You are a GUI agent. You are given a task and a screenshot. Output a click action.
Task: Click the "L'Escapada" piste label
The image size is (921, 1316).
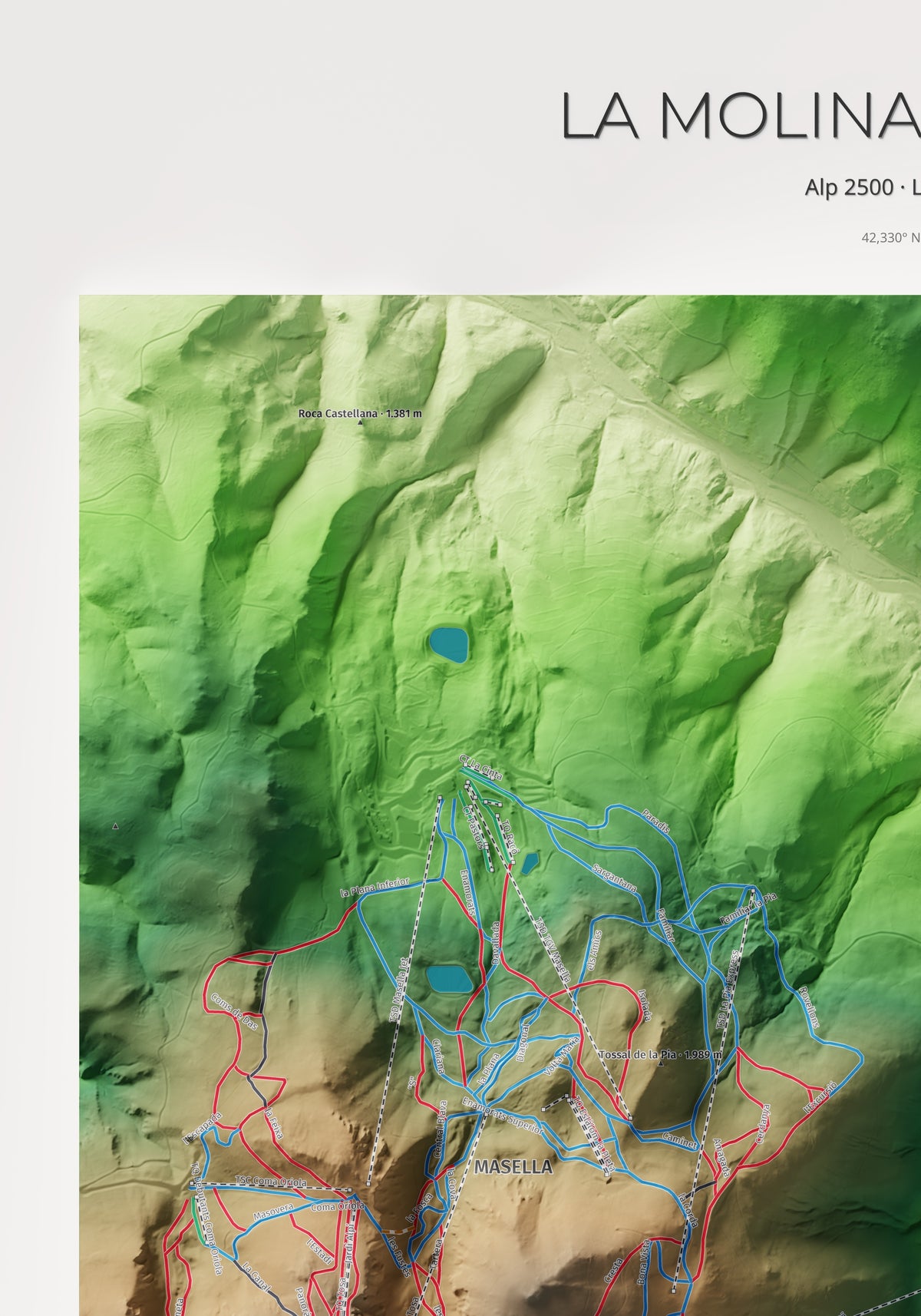pos(202,1127)
